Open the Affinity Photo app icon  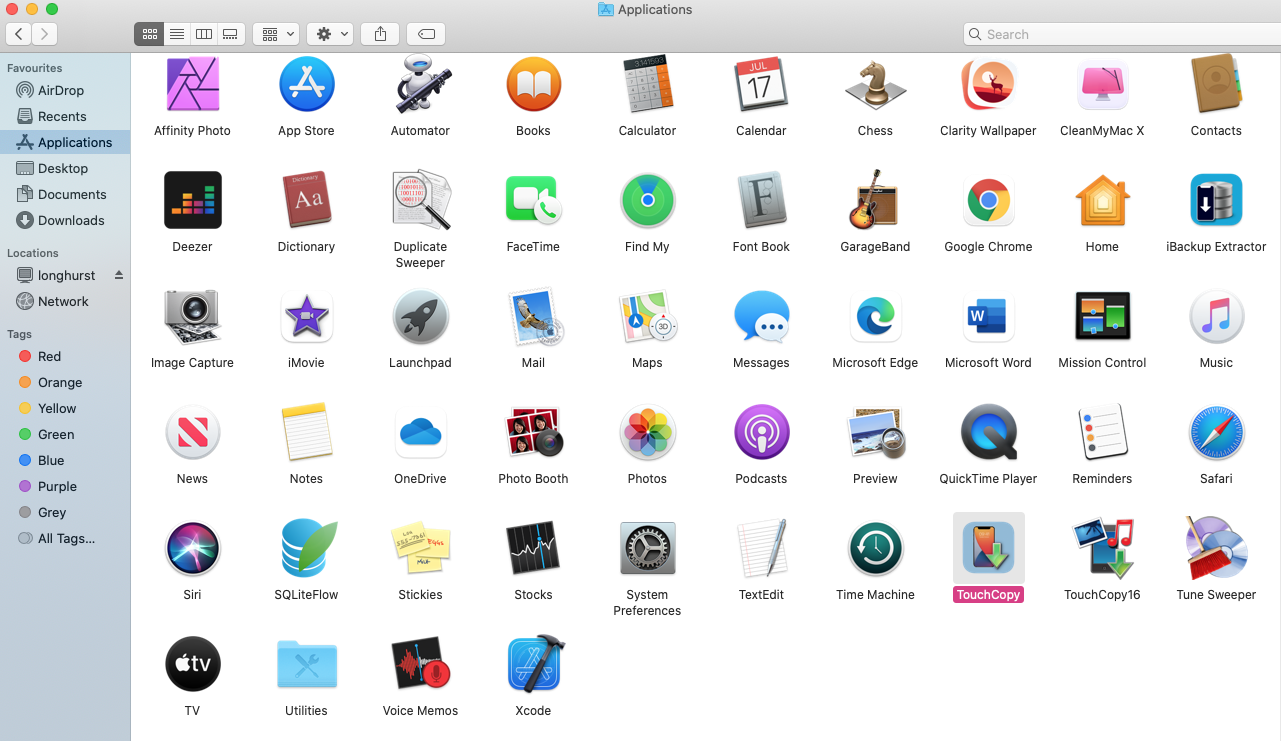tap(192, 86)
